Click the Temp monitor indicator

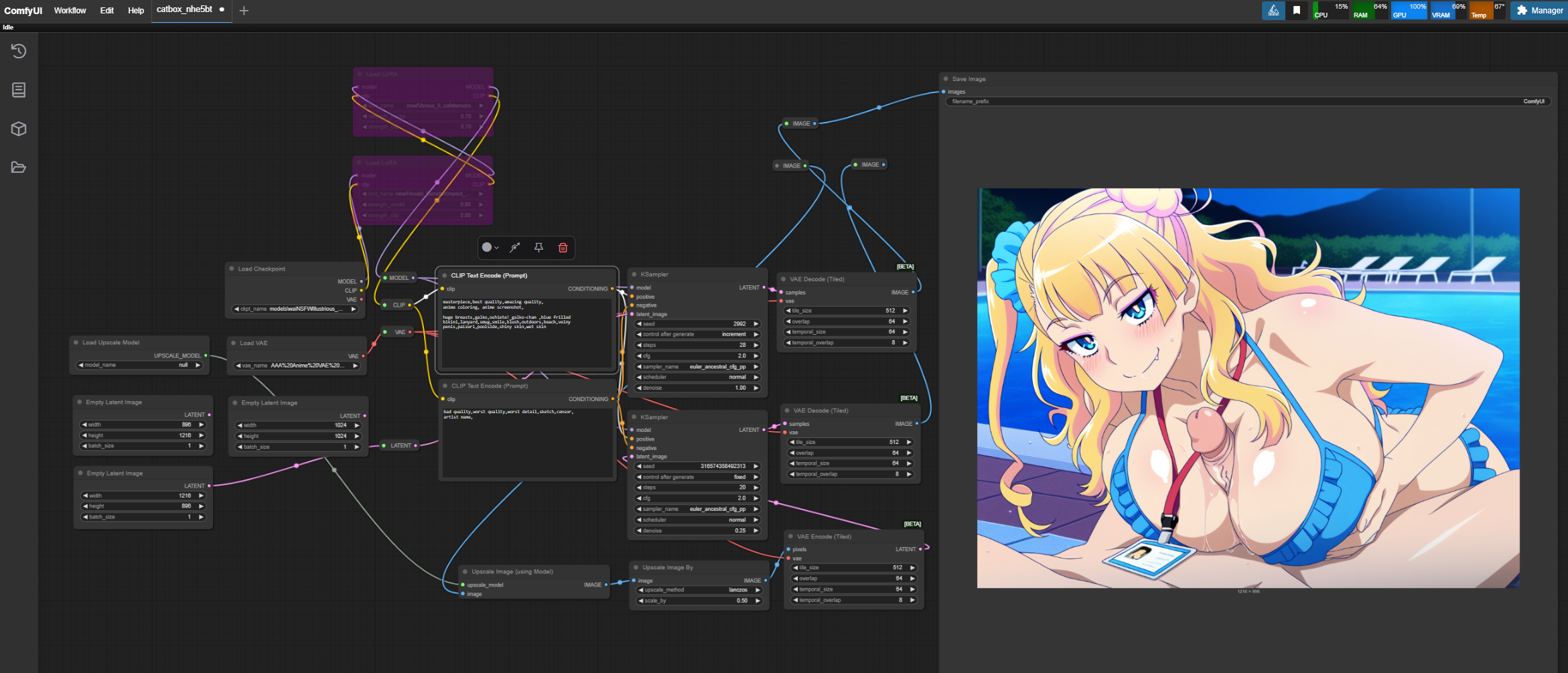click(1488, 10)
